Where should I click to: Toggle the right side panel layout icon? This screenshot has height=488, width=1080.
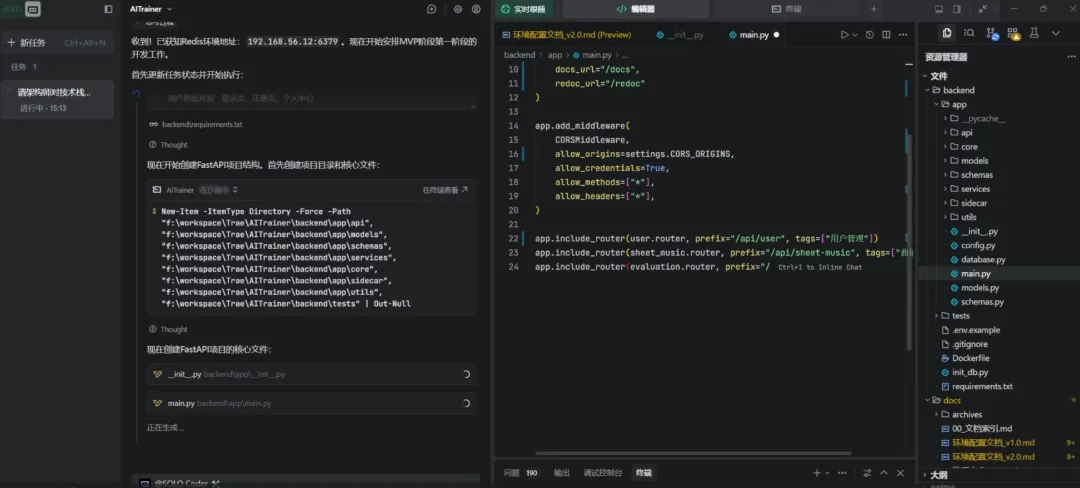957,9
